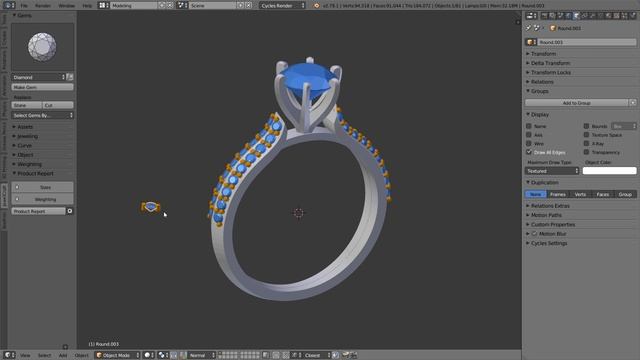This screenshot has height=360, width=640.
Task: Open the Modifiers properties tab
Action: (x=593, y=16)
